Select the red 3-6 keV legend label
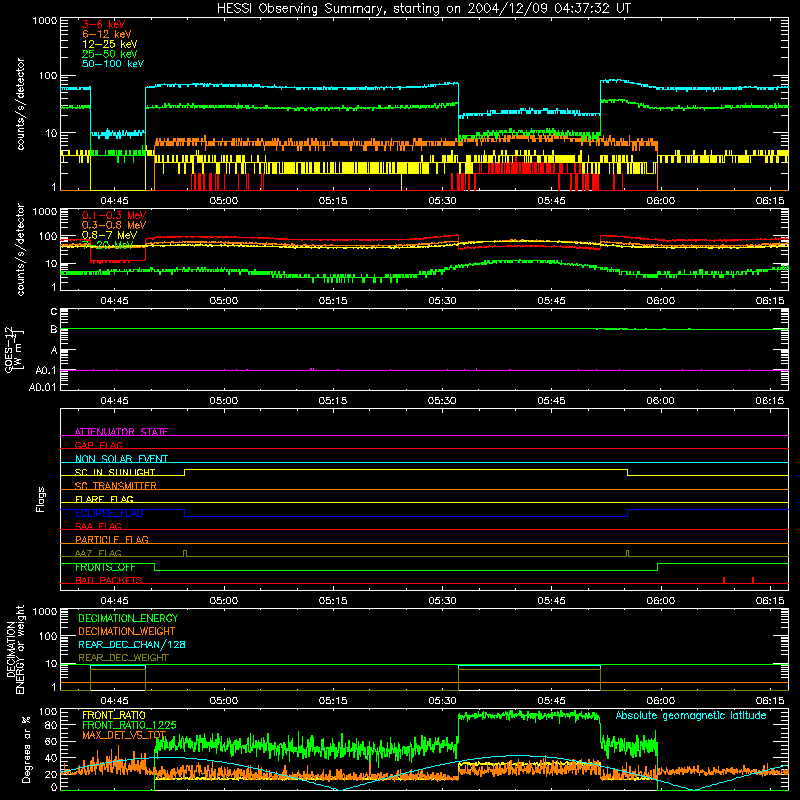The image size is (800, 800). click(104, 24)
